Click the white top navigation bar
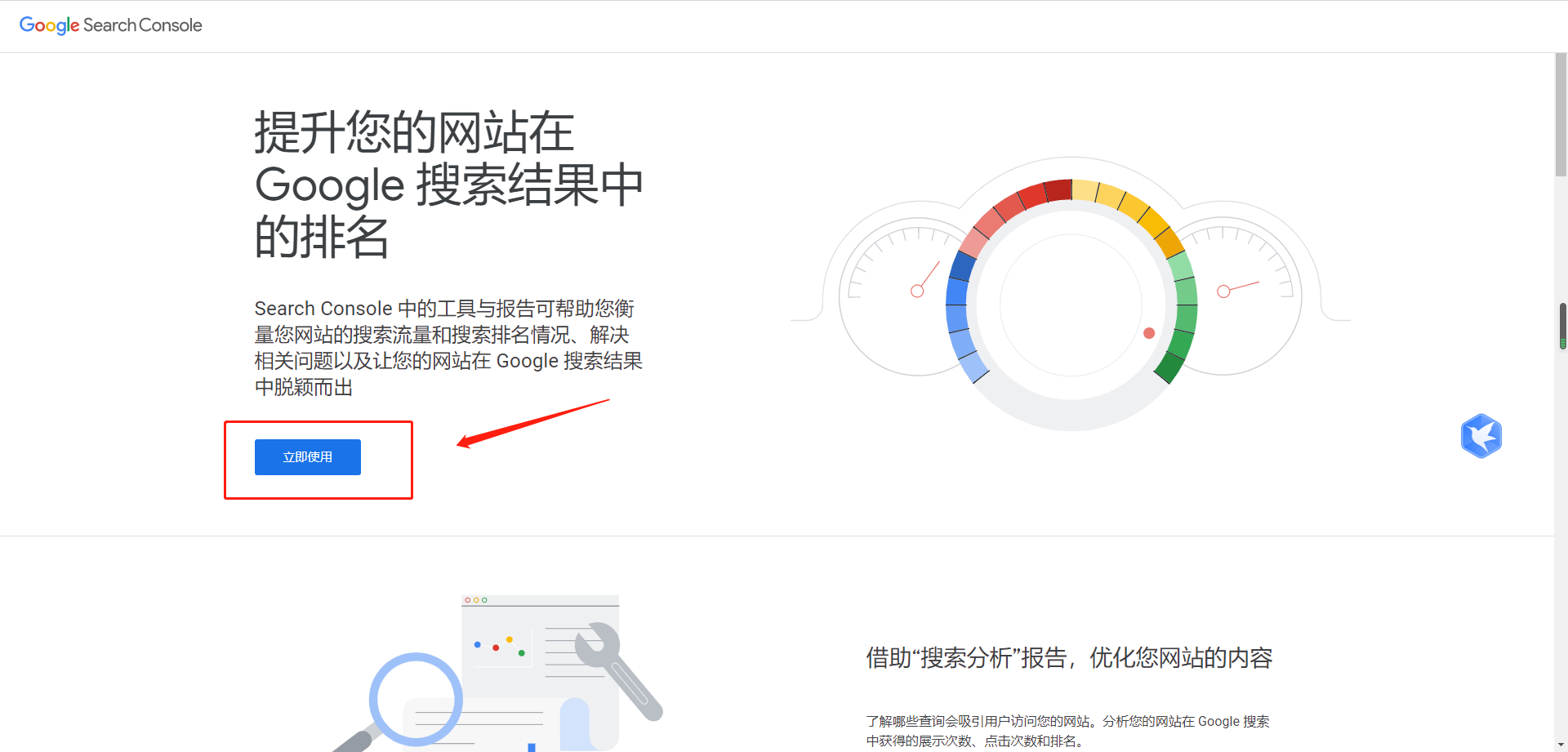 click(x=784, y=25)
